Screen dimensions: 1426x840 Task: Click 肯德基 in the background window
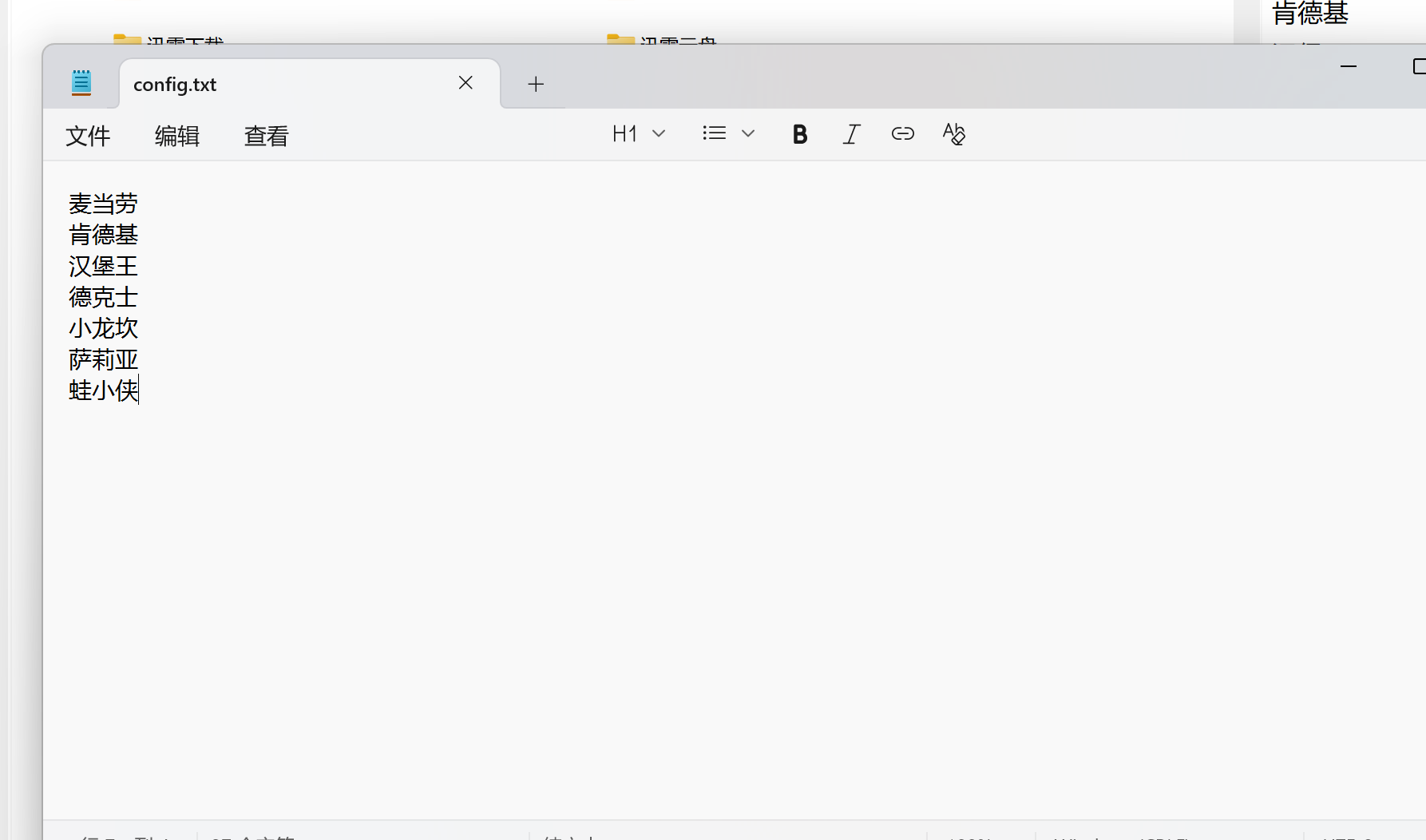coord(1309,13)
